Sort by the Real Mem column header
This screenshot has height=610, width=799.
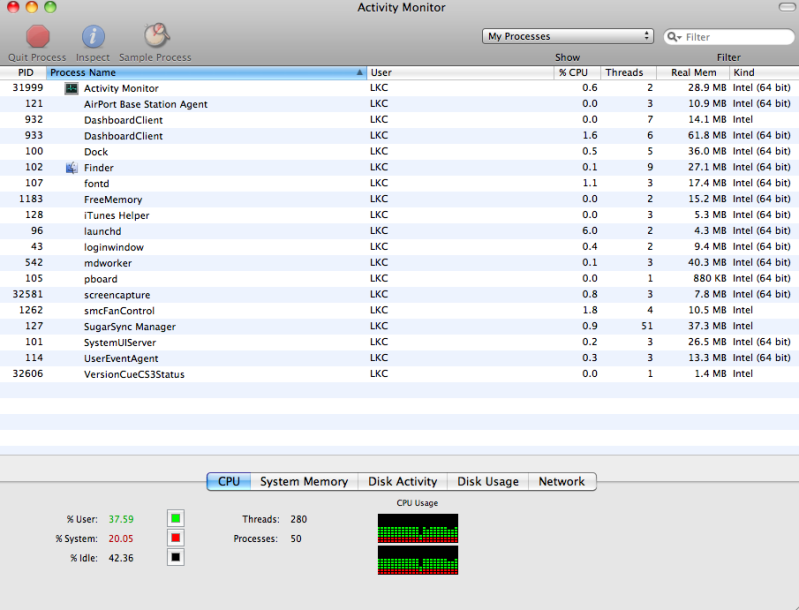[693, 72]
